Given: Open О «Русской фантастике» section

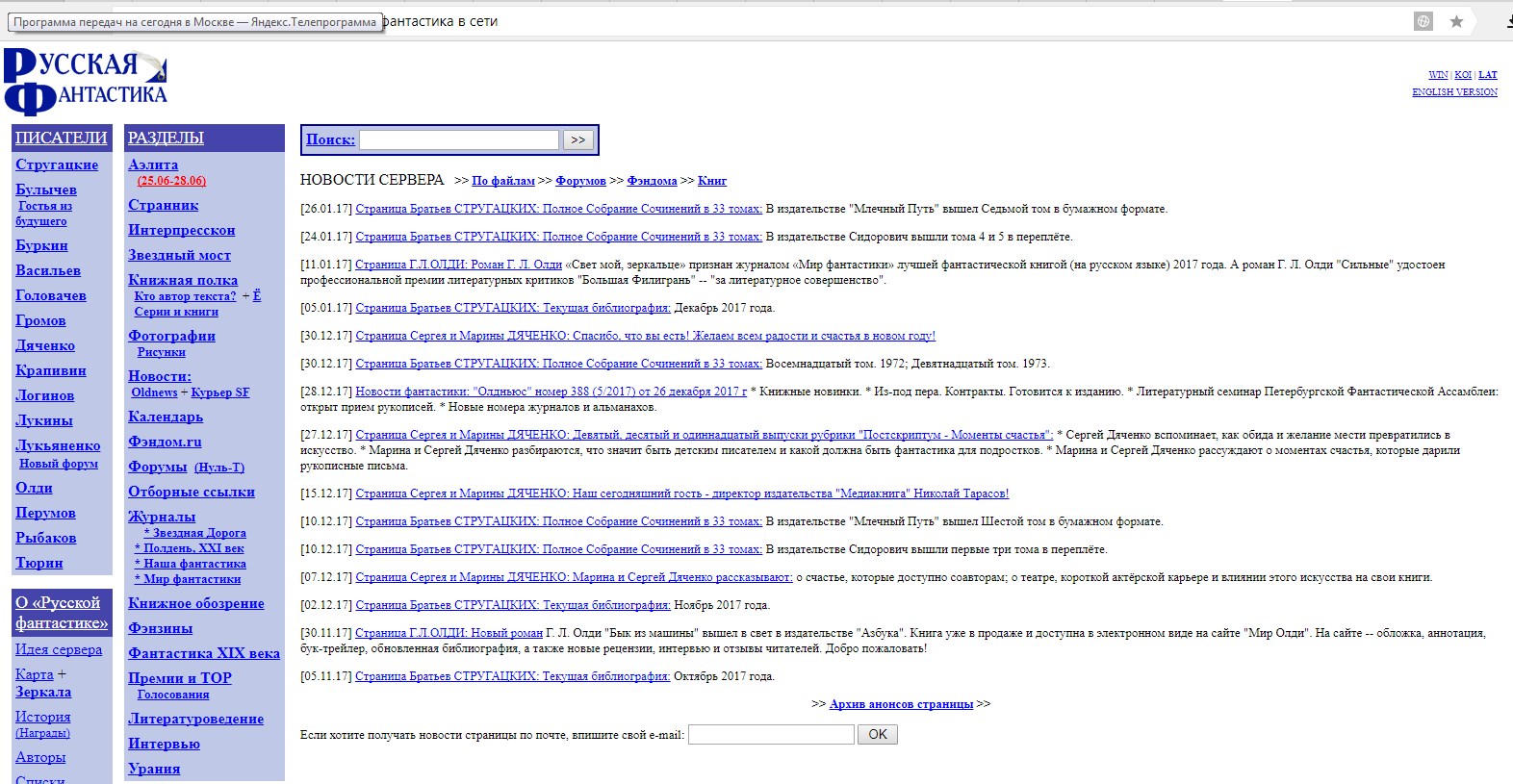Looking at the screenshot, I should pos(62,613).
